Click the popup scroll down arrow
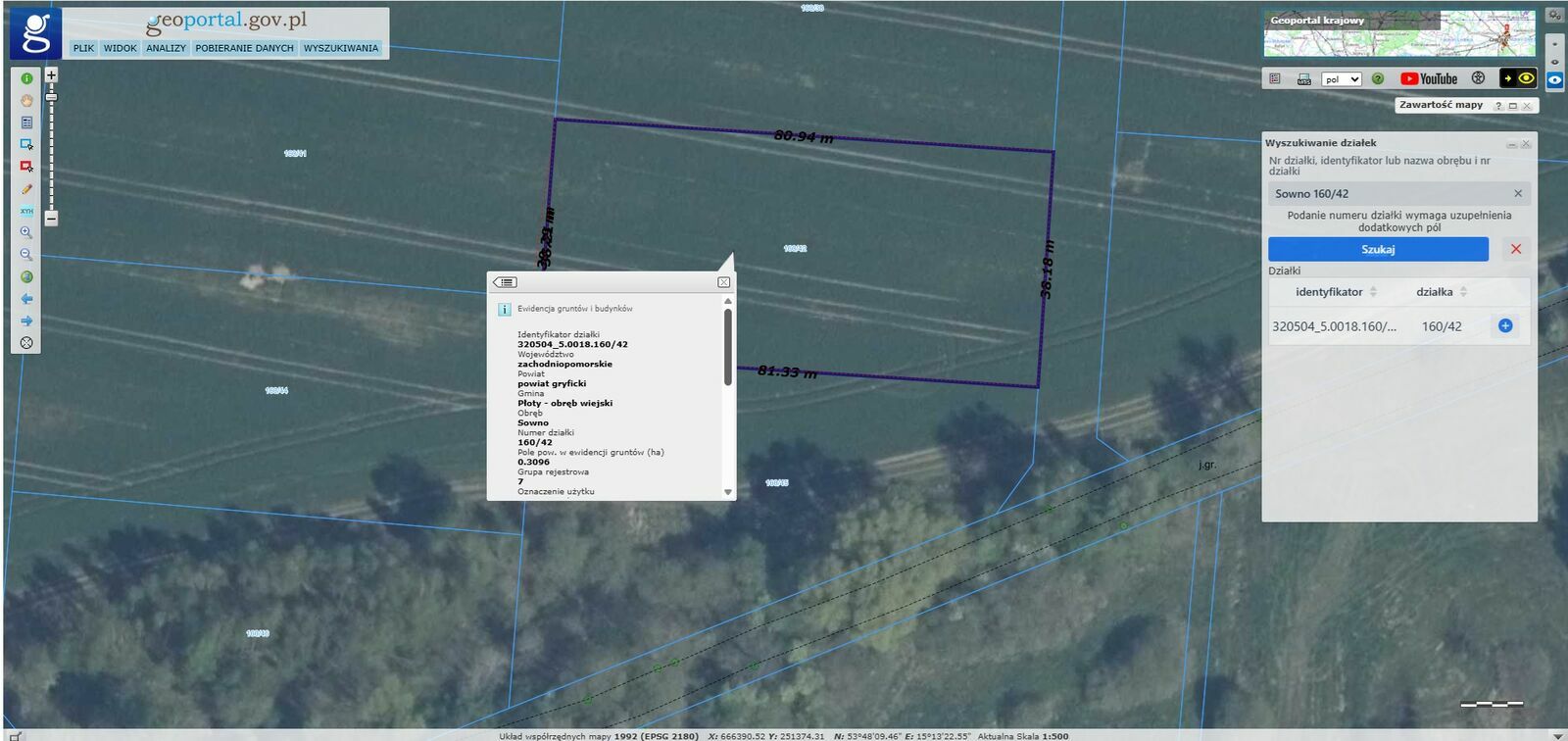 [728, 492]
